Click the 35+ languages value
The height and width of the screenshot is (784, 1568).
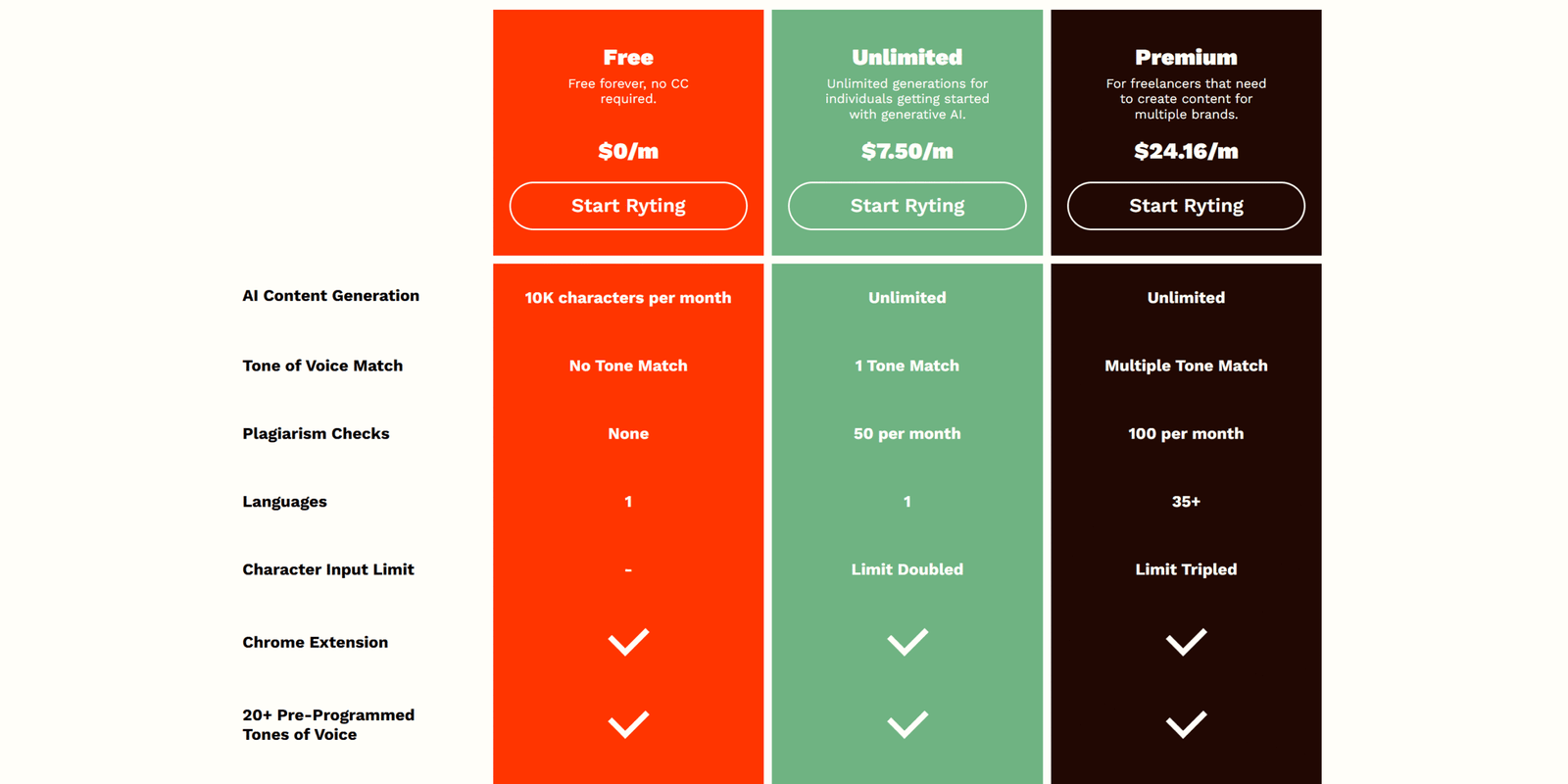point(1186,502)
